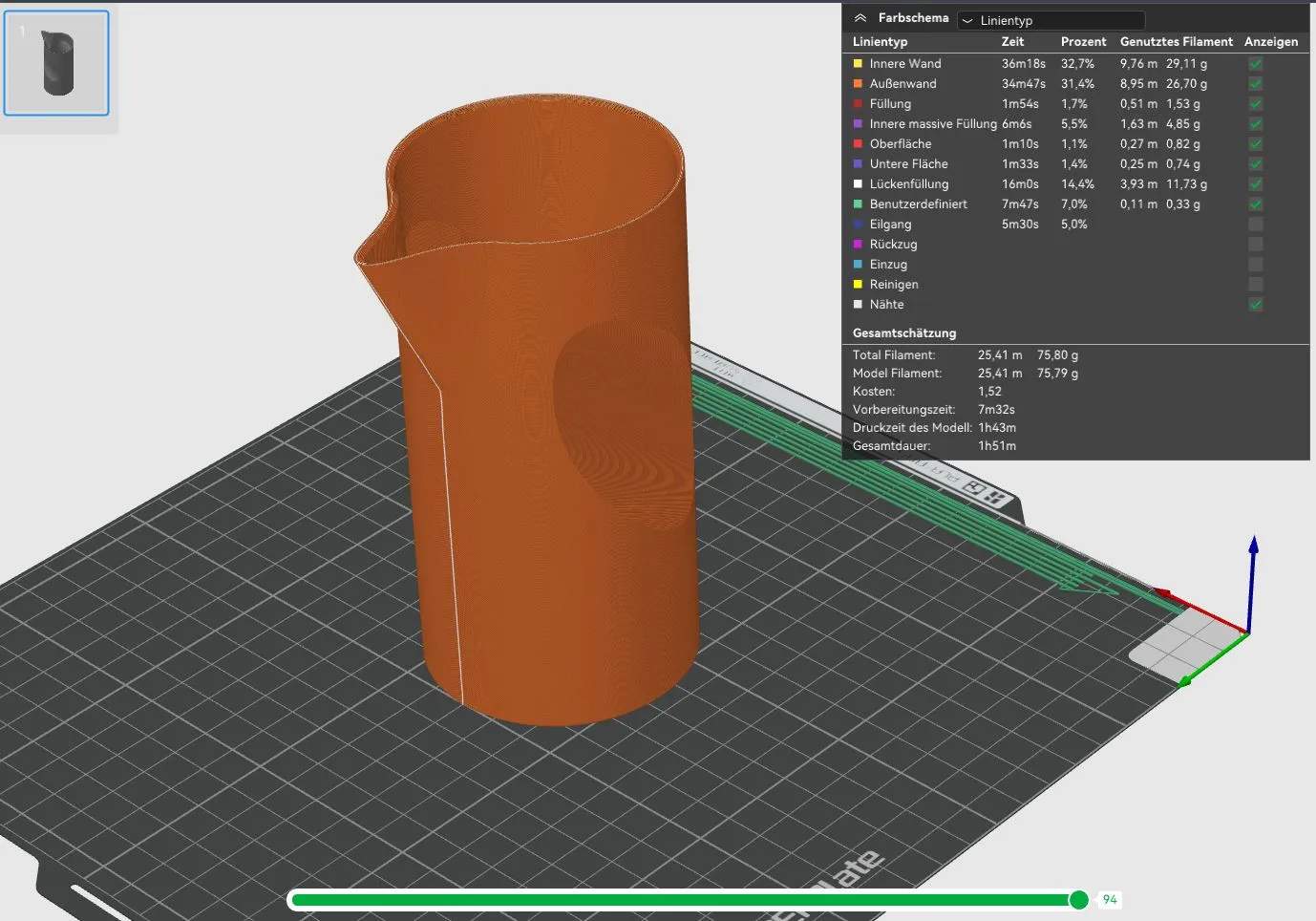Click the Druckzeit des Modell value 1h43m
The width and height of the screenshot is (1316, 921).
pos(997,428)
